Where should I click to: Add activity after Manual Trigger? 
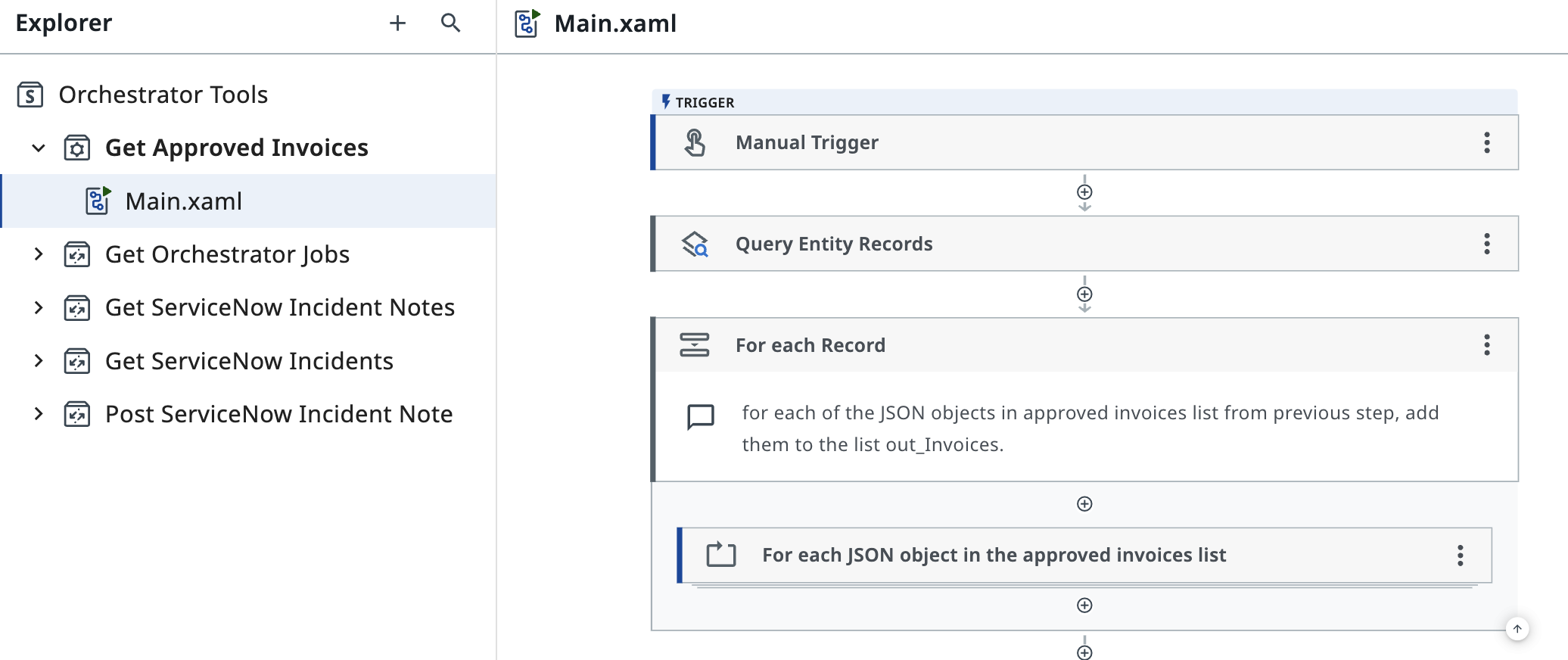pos(1084,192)
